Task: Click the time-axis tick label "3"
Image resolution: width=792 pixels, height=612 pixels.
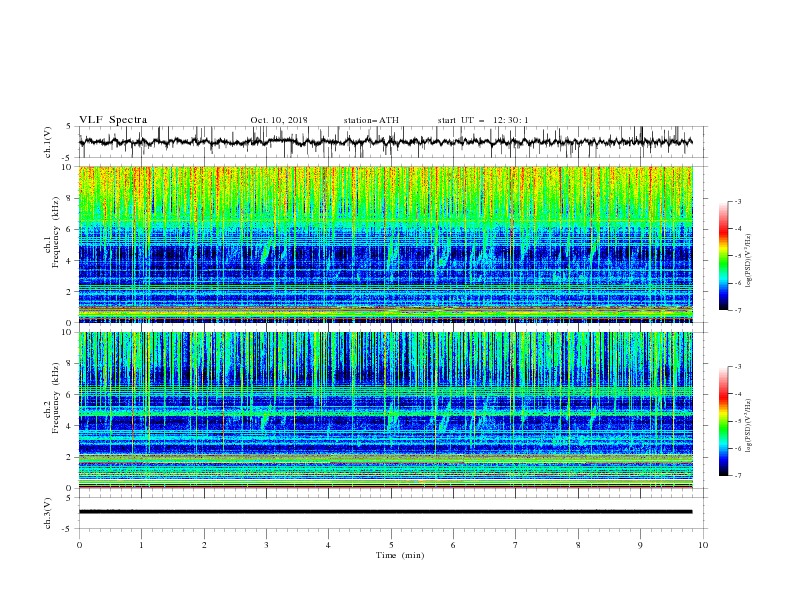Action: coord(266,545)
